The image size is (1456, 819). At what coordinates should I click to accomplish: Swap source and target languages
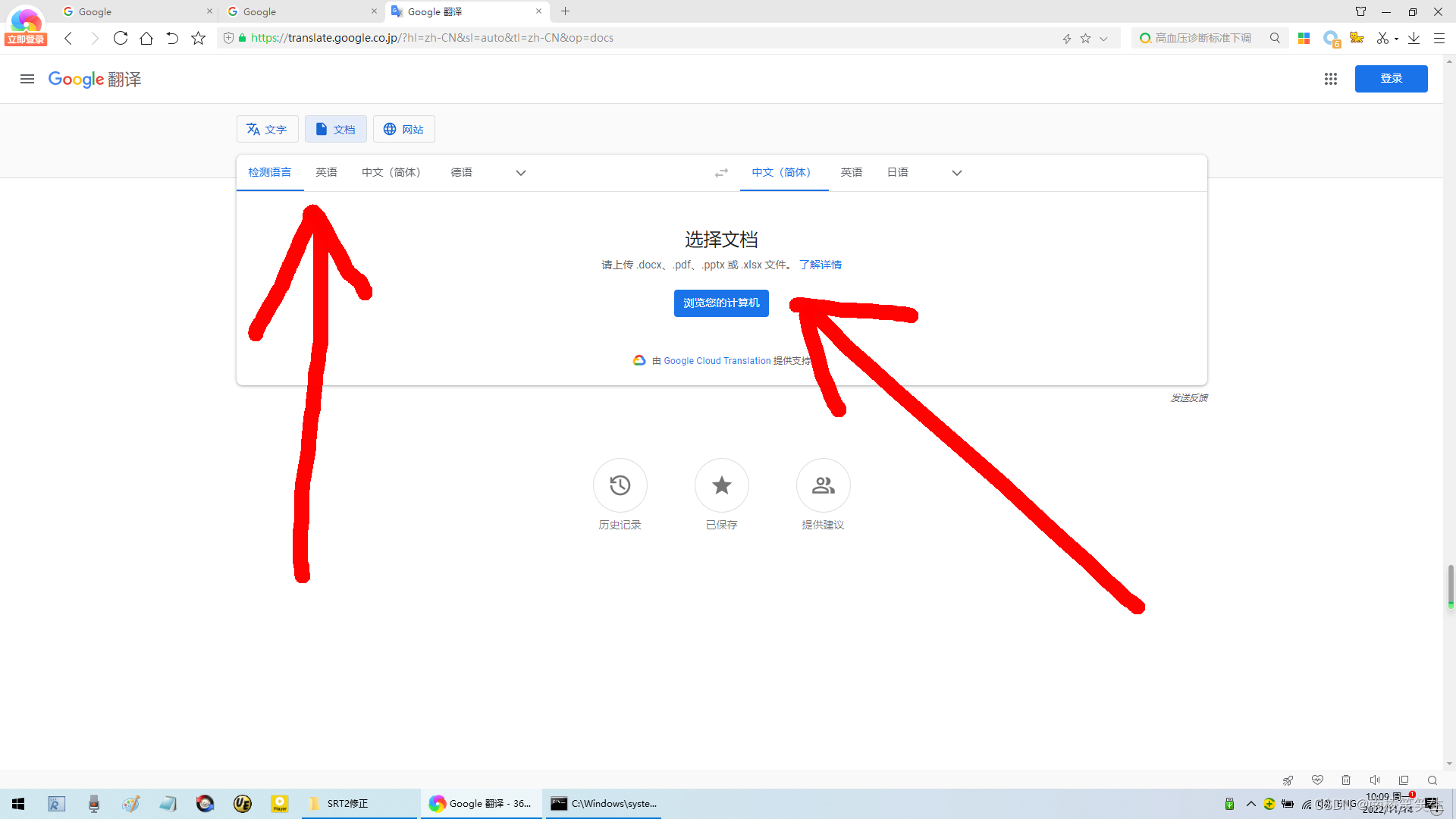pyautogui.click(x=721, y=173)
